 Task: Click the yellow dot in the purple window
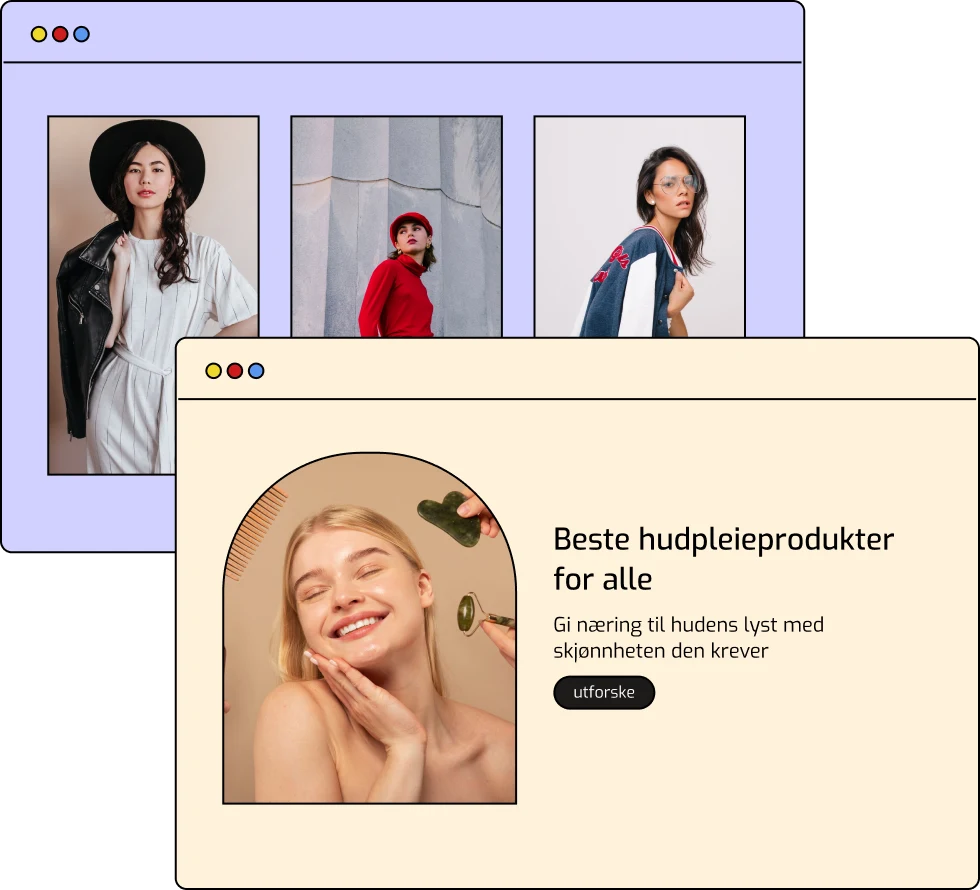point(39,34)
